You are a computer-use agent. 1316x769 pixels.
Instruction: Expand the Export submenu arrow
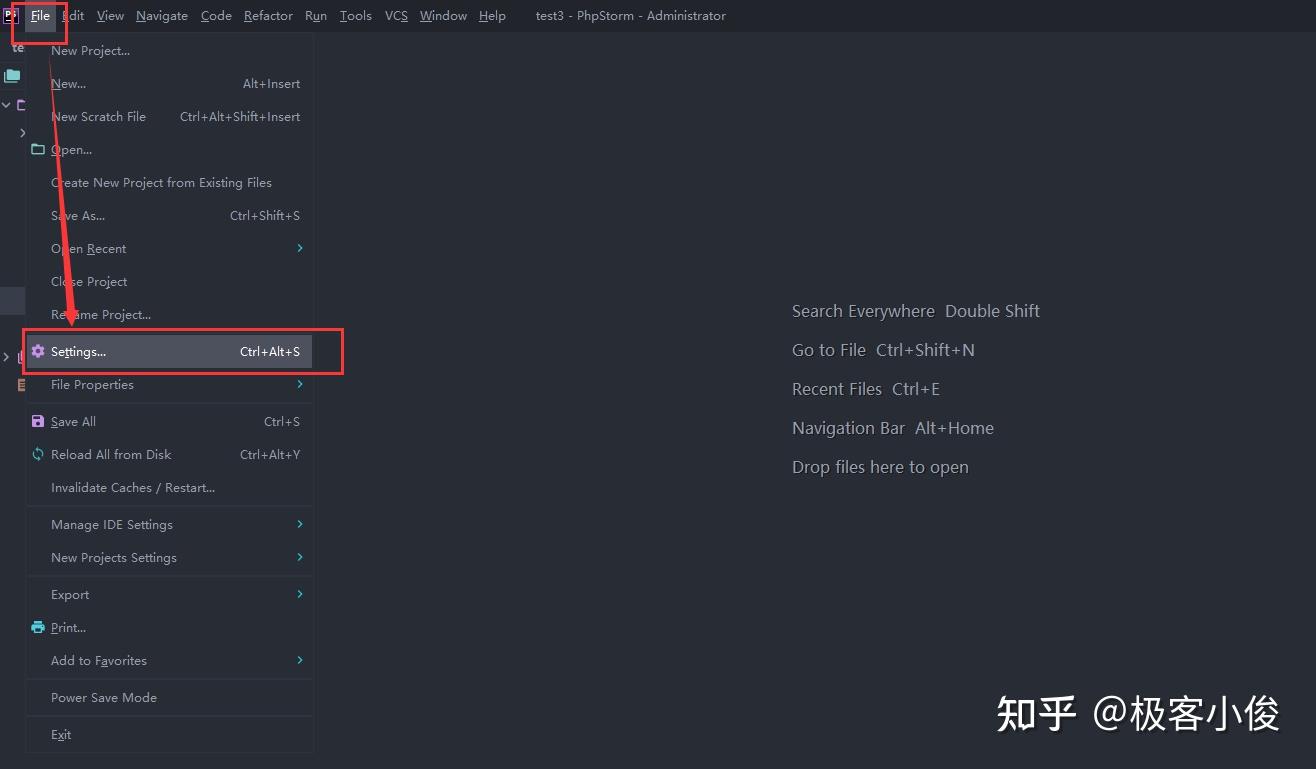(x=300, y=594)
